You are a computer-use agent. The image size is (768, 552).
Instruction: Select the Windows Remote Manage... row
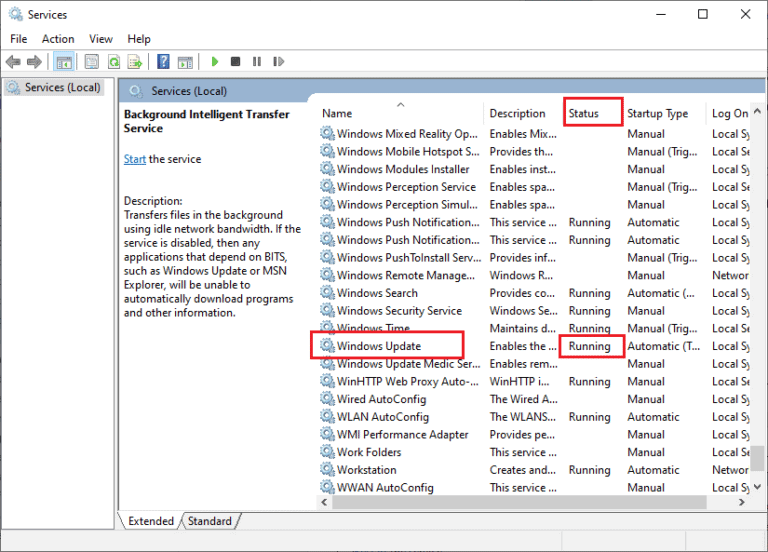pyautogui.click(x=534, y=275)
